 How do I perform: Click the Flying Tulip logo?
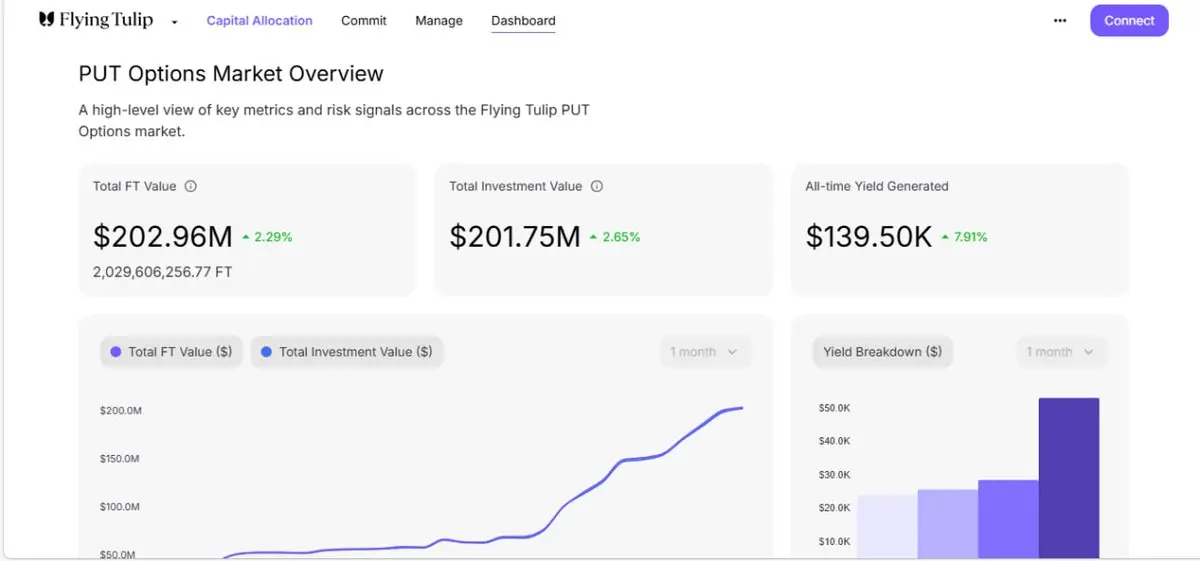pyautogui.click(x=96, y=20)
